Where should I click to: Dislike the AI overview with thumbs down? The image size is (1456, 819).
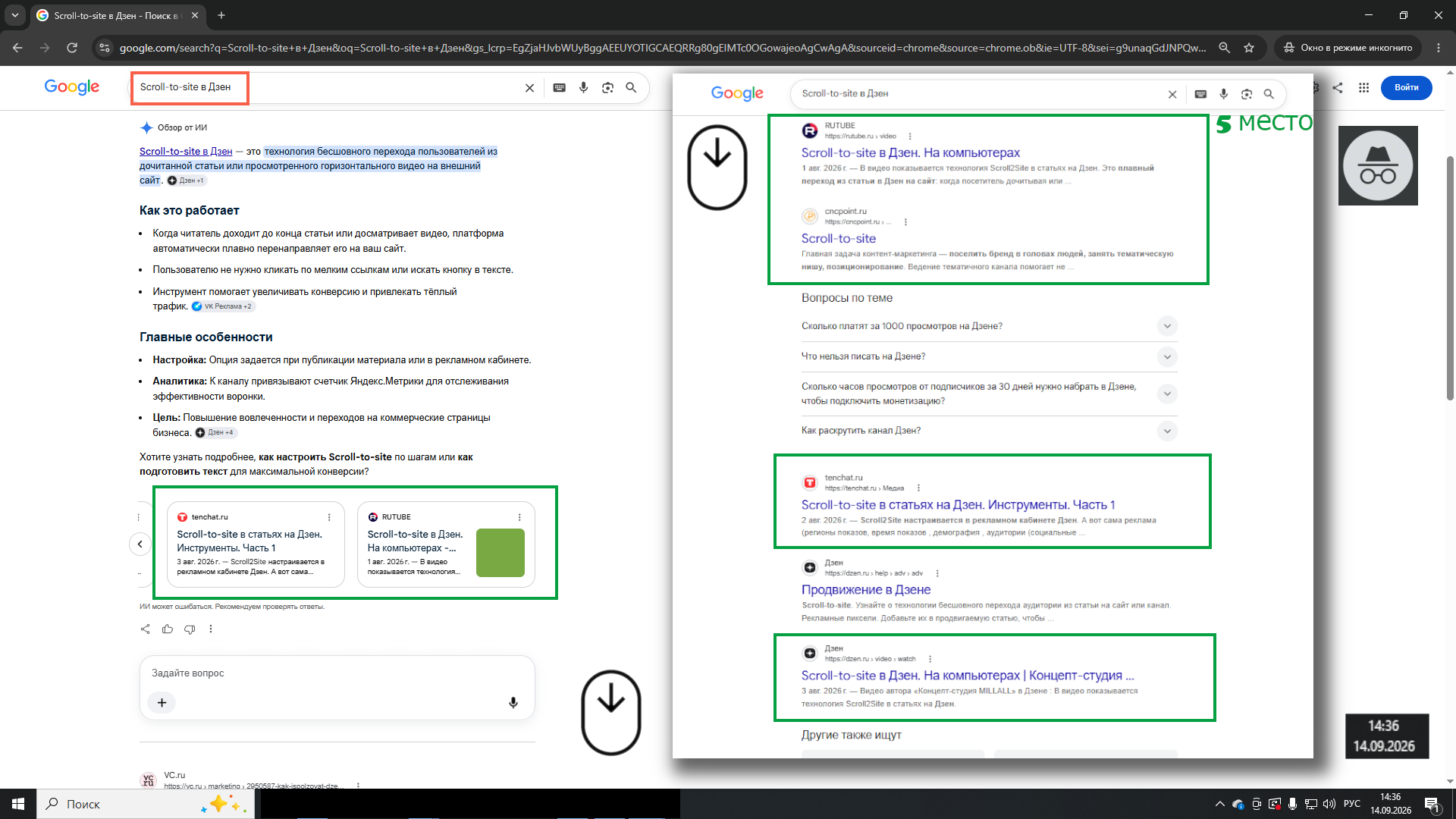click(190, 629)
